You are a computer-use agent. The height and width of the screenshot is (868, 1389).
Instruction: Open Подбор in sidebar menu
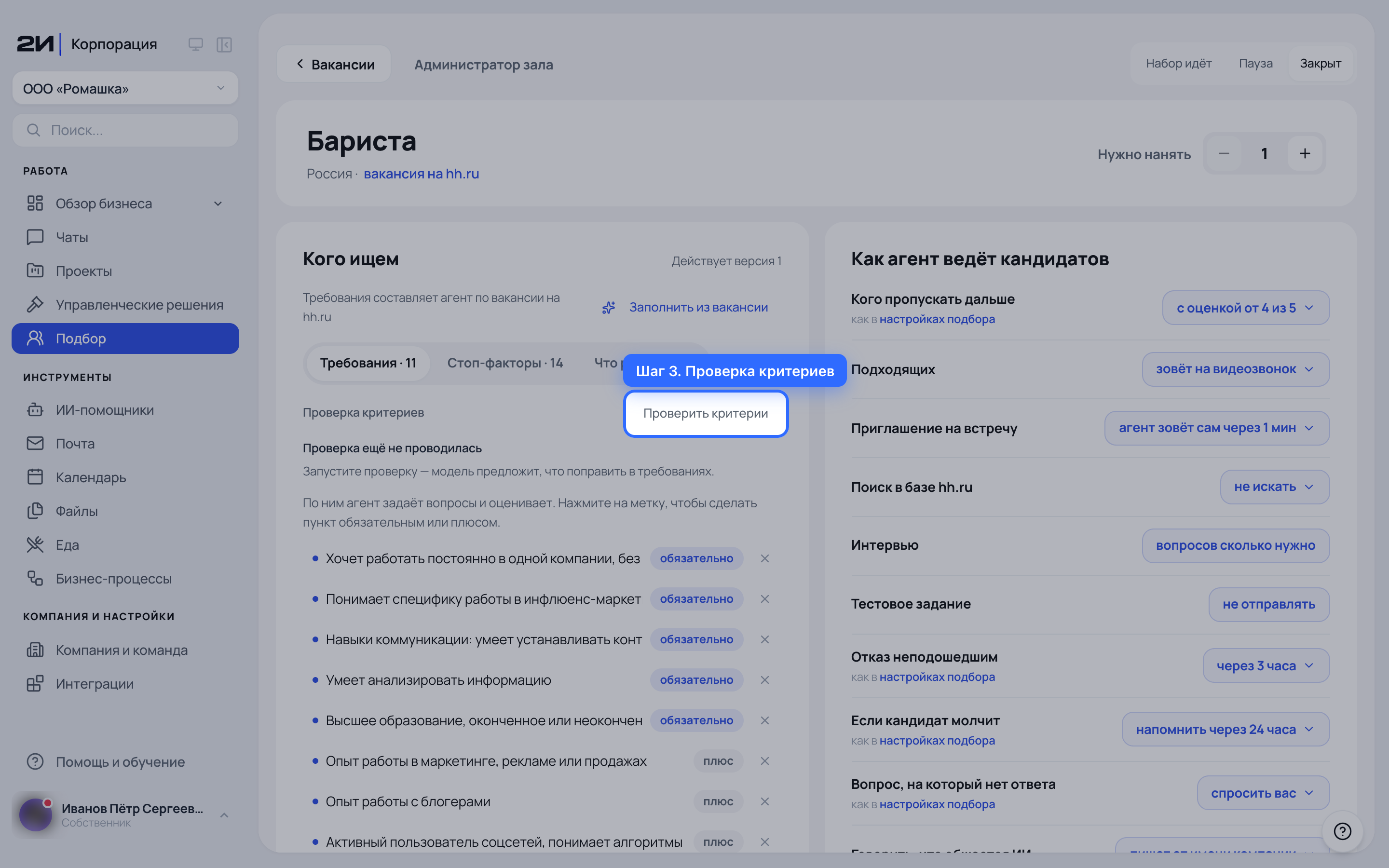[x=125, y=339]
